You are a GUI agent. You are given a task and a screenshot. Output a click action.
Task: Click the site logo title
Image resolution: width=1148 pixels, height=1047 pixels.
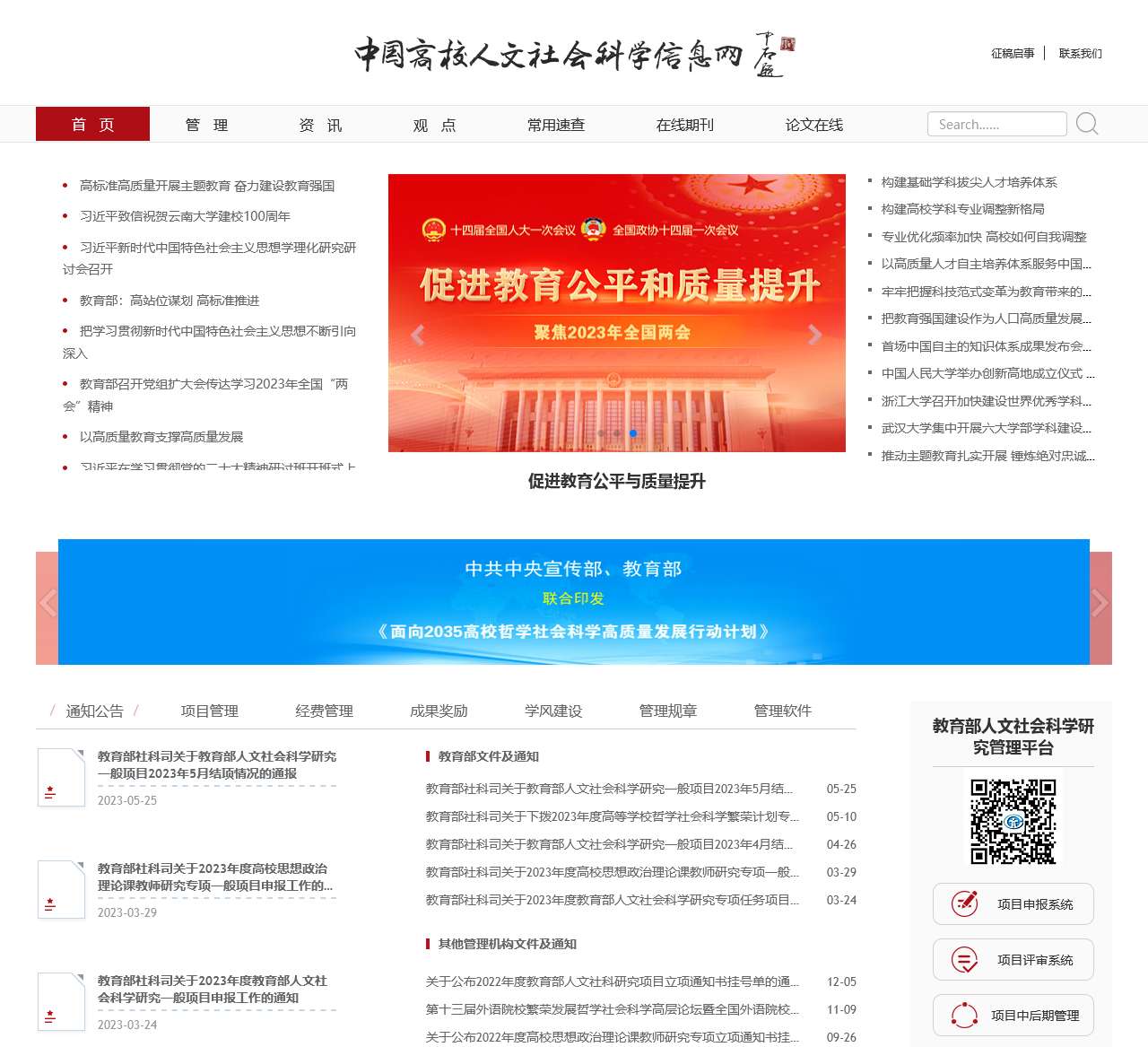[574, 56]
